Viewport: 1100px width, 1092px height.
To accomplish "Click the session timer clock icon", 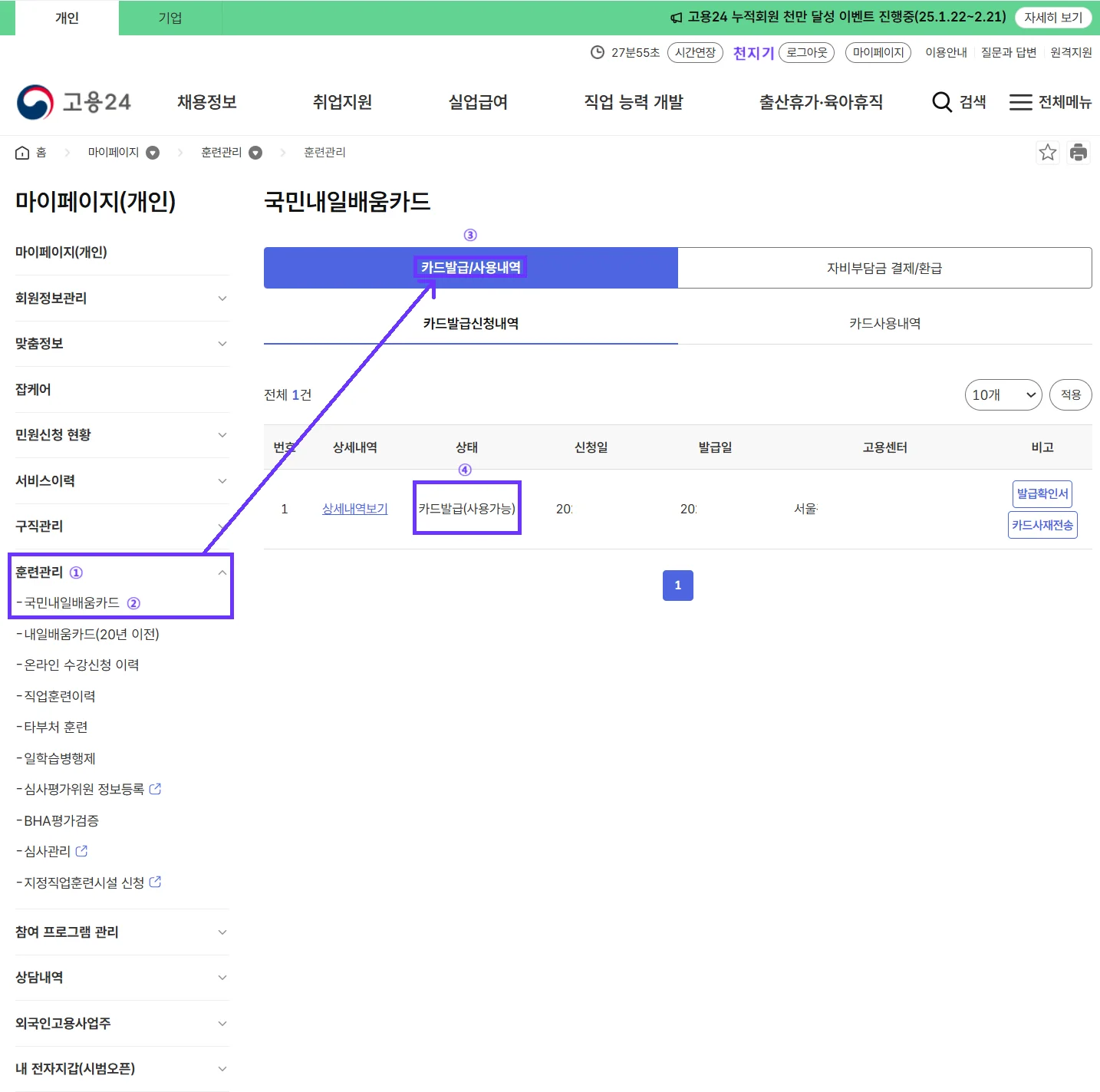I will click(x=596, y=52).
